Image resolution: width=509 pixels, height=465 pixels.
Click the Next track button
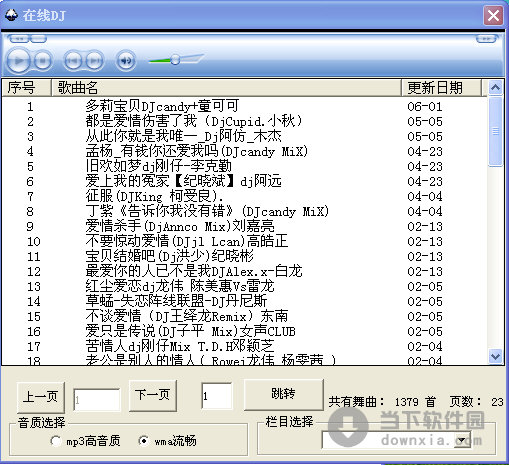[x=95, y=61]
